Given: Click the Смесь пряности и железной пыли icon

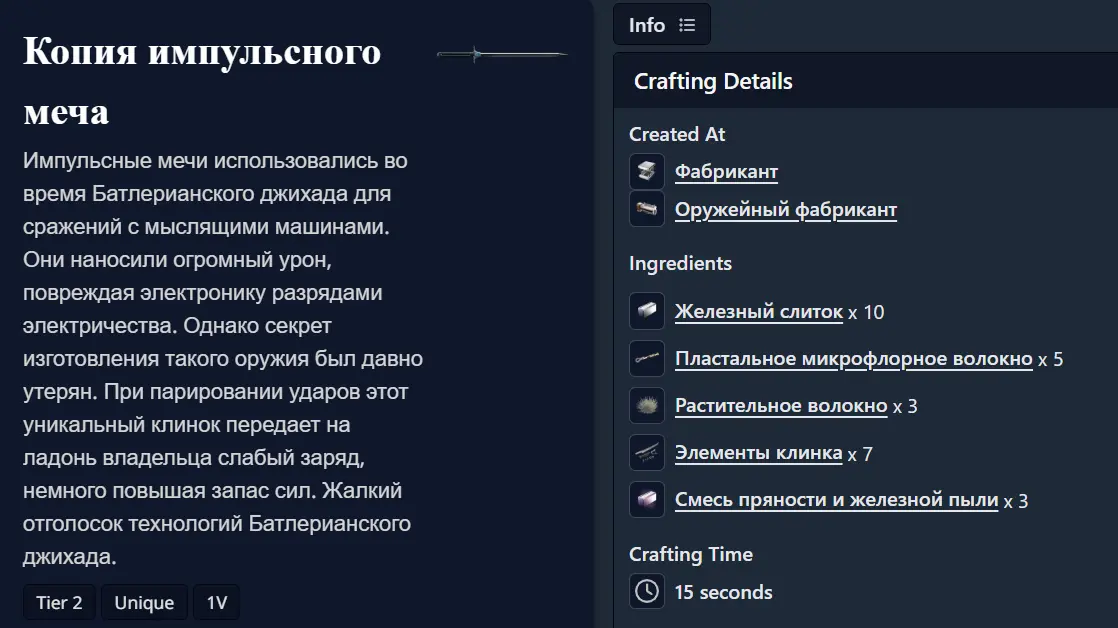Looking at the screenshot, I should pos(647,499).
